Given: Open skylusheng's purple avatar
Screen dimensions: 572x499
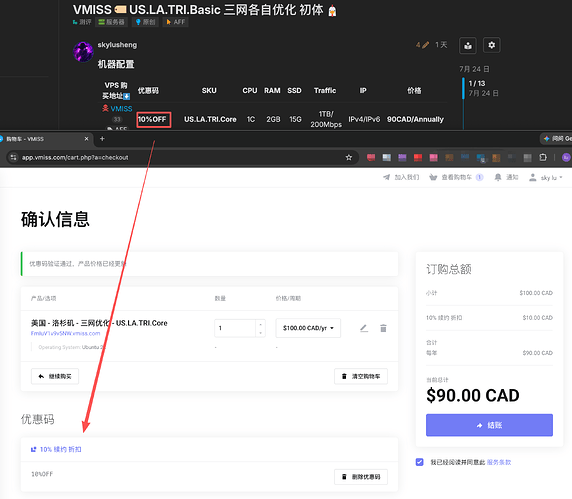Looking at the screenshot, I should 83,52.
